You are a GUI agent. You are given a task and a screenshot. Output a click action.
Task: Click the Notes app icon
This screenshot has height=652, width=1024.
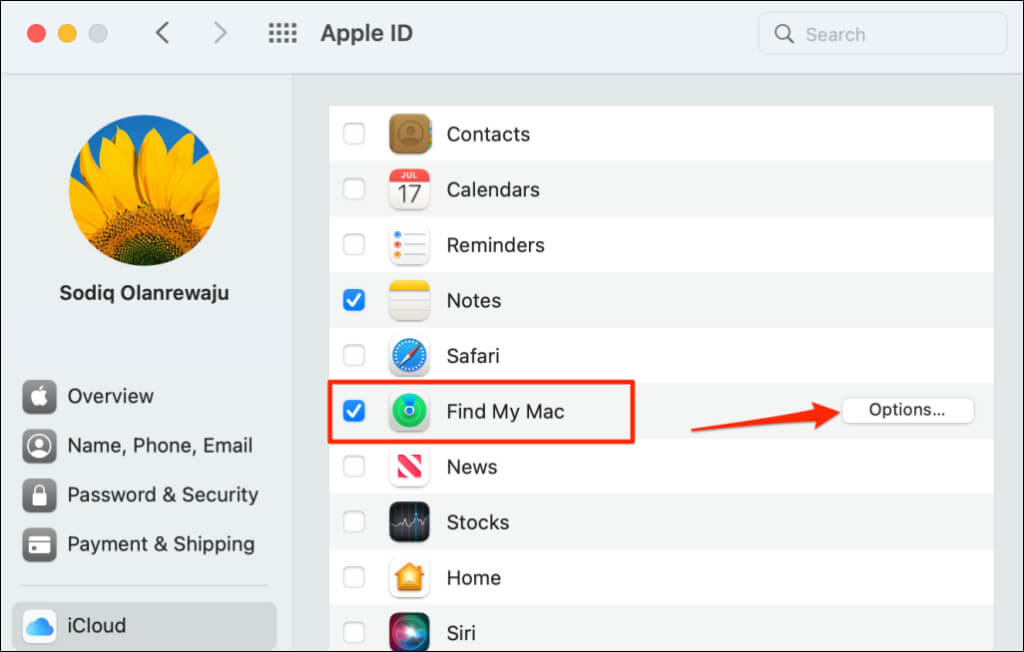[x=409, y=301]
